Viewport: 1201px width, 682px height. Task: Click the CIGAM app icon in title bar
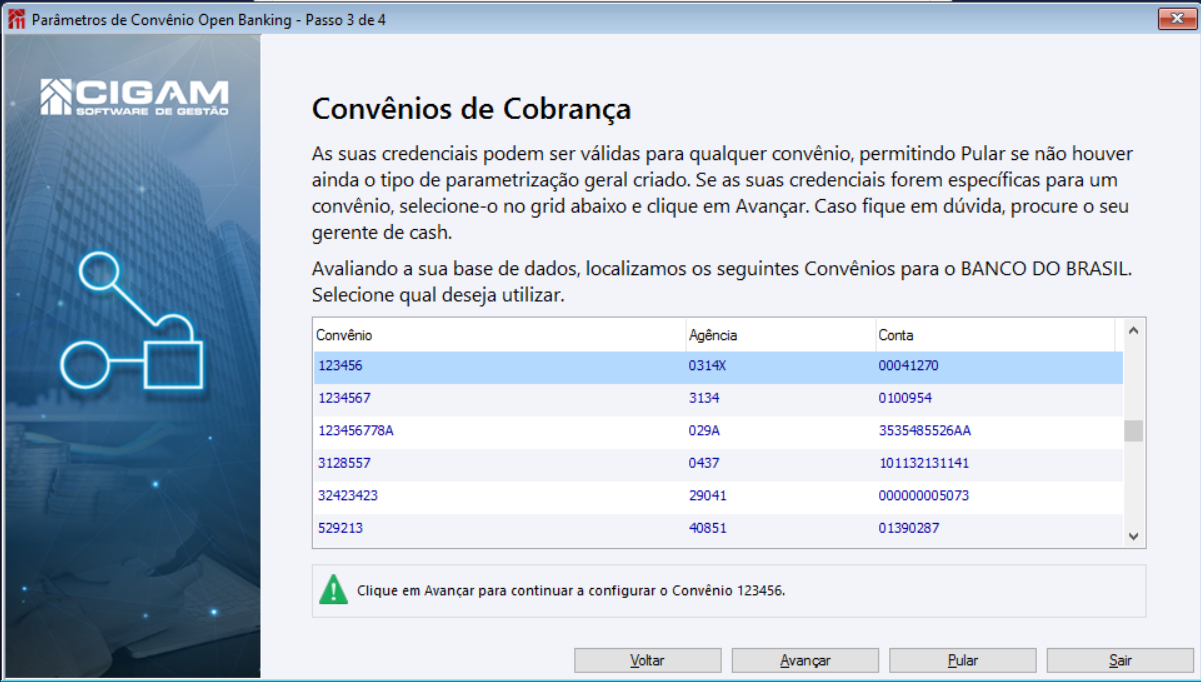pos(16,20)
